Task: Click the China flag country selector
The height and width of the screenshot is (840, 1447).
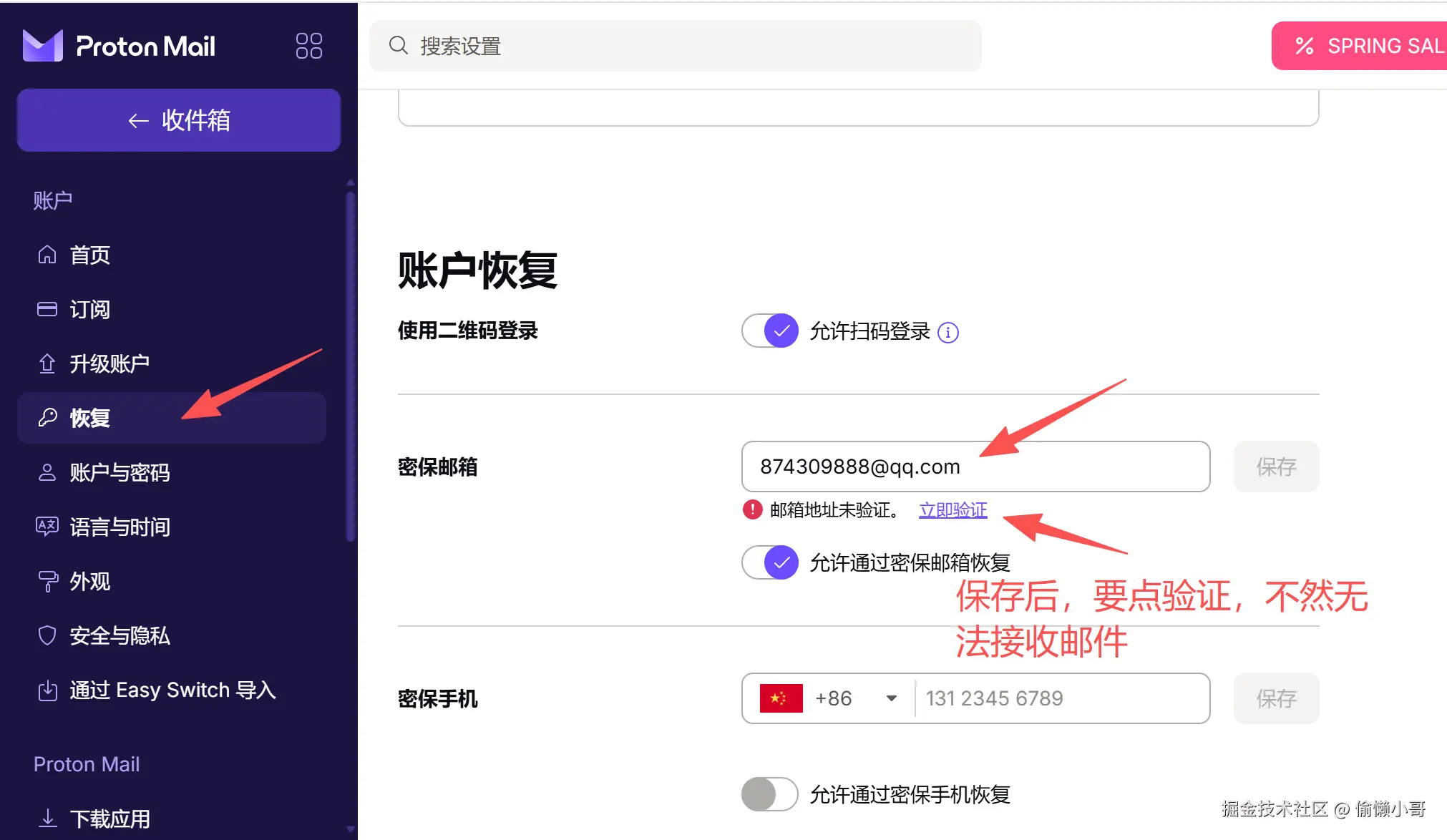Action: tap(781, 698)
